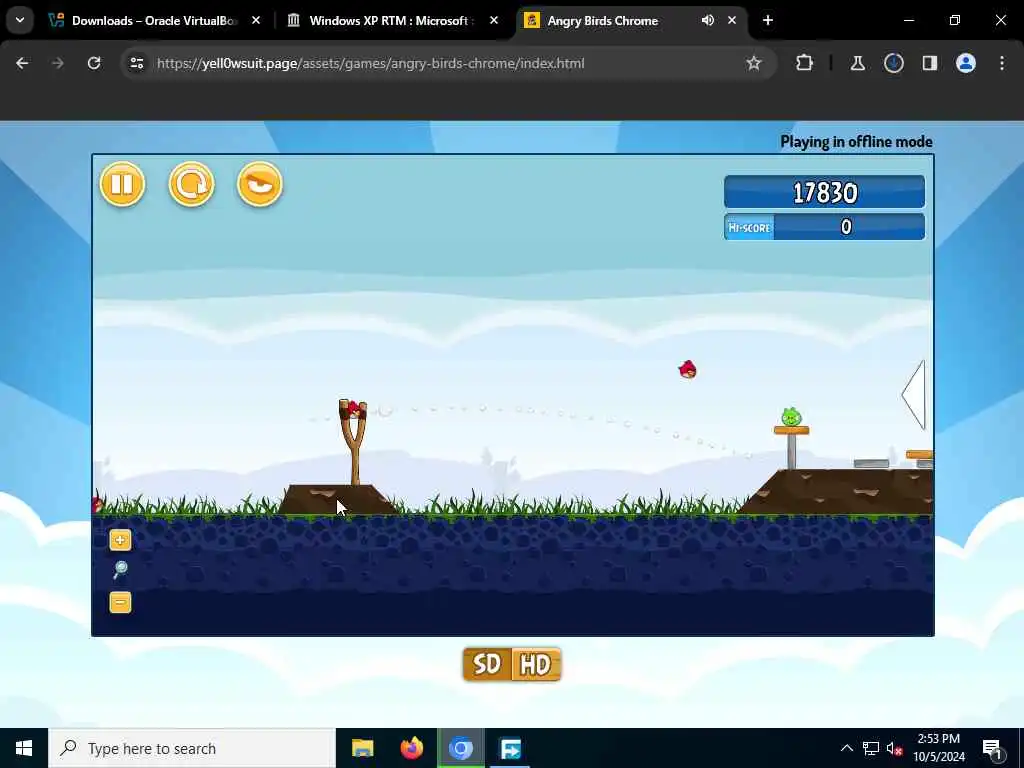This screenshot has height=768, width=1024.
Task: Close the Angry Birds Chrome tab
Action: (731, 21)
